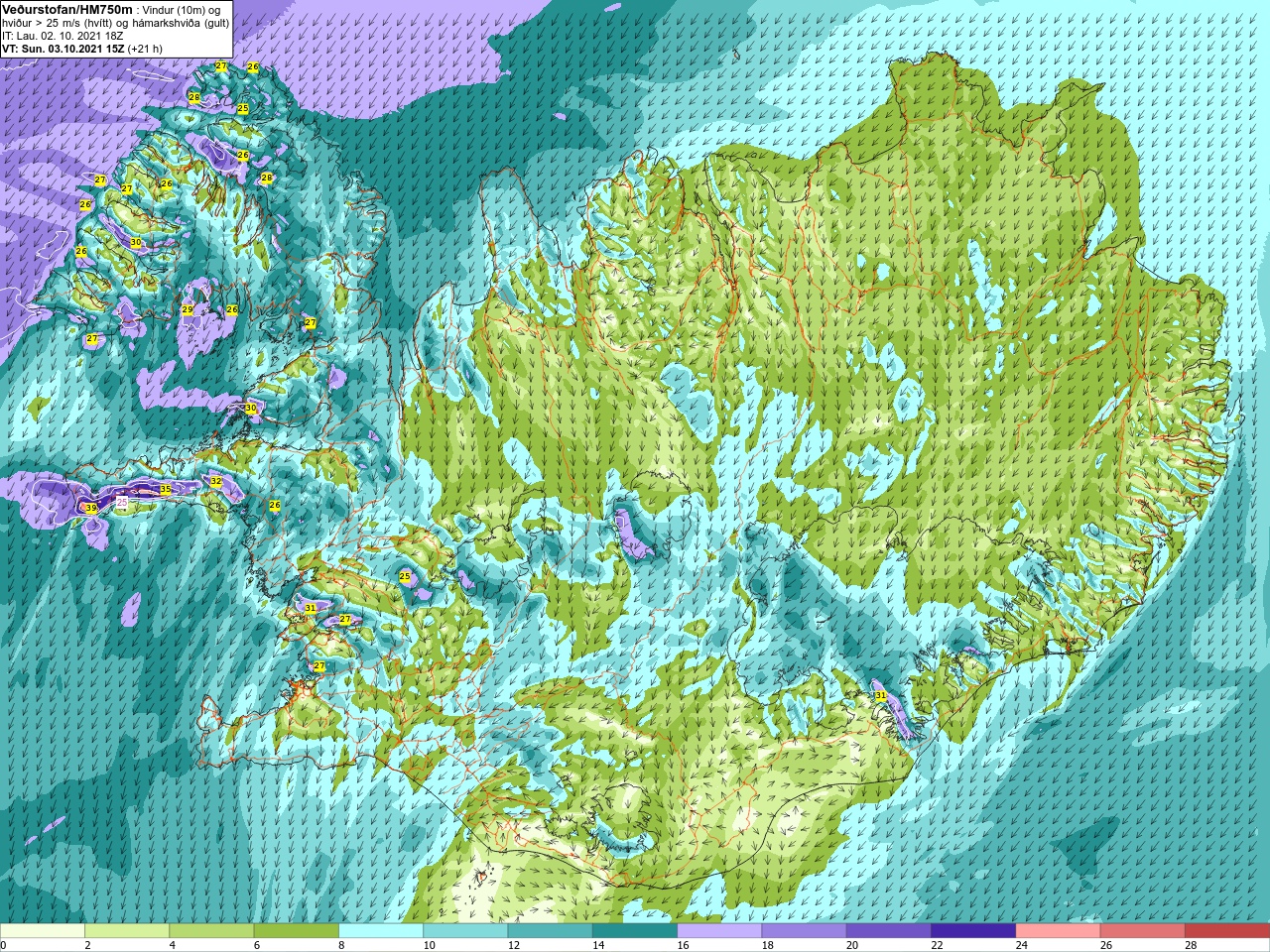Click the legend scale label '6'
Viewport: 1270px width, 952px height.
[257, 945]
